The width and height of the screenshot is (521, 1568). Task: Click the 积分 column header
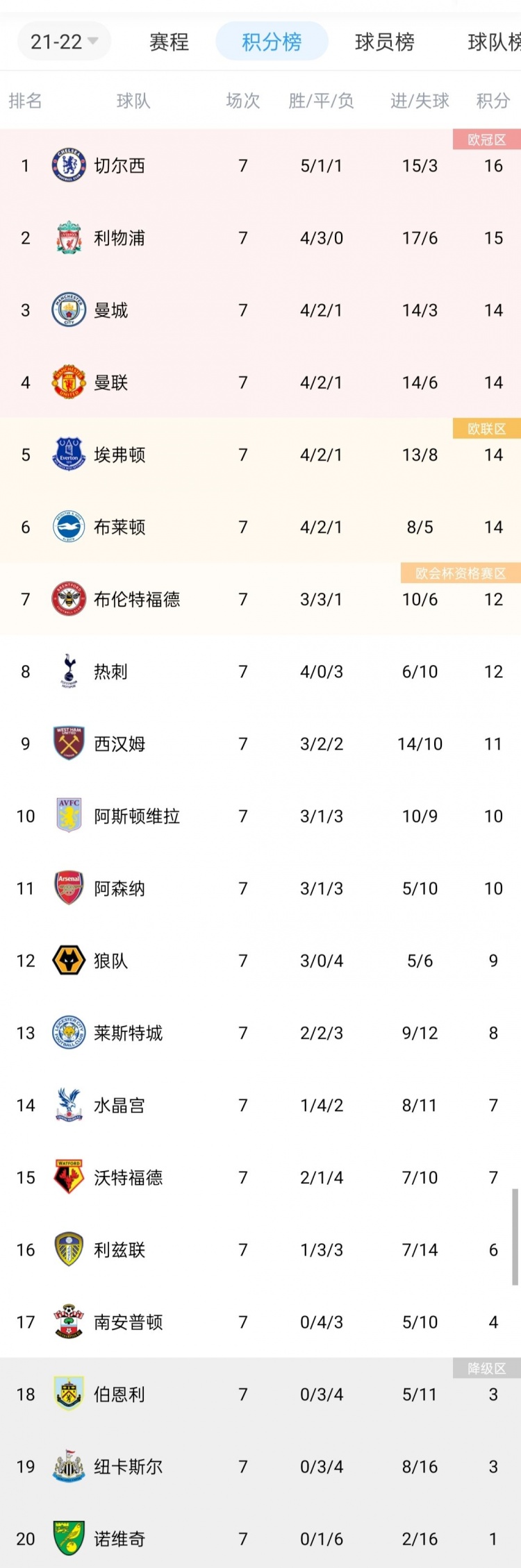493,101
